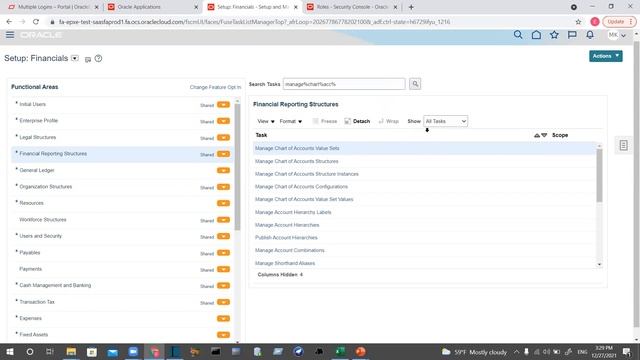Toggle the Initial Users feature badge
The image size is (640, 360).
(223, 104)
